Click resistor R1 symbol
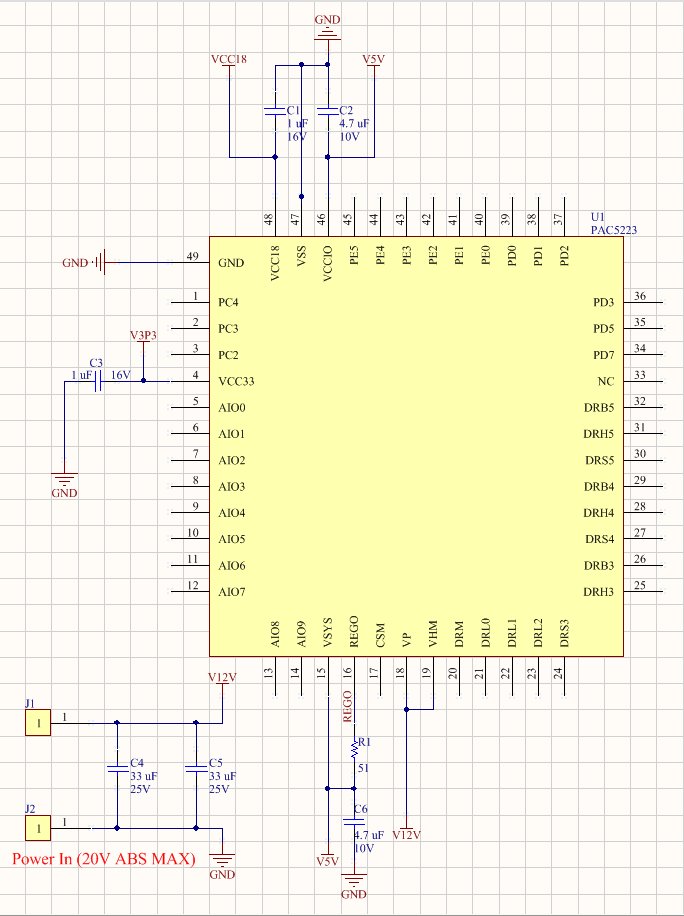 (353, 749)
